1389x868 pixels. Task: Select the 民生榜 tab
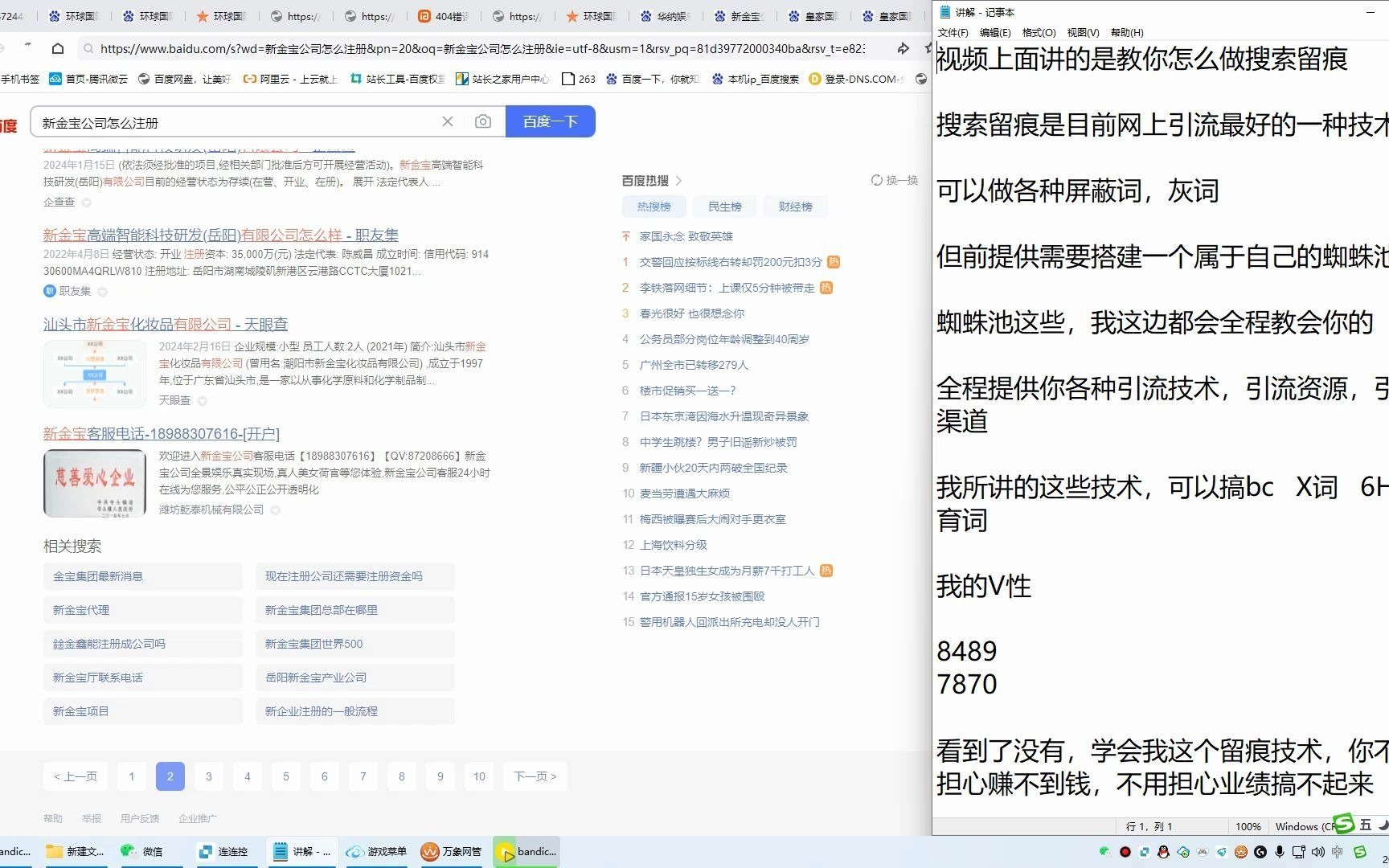[724, 207]
